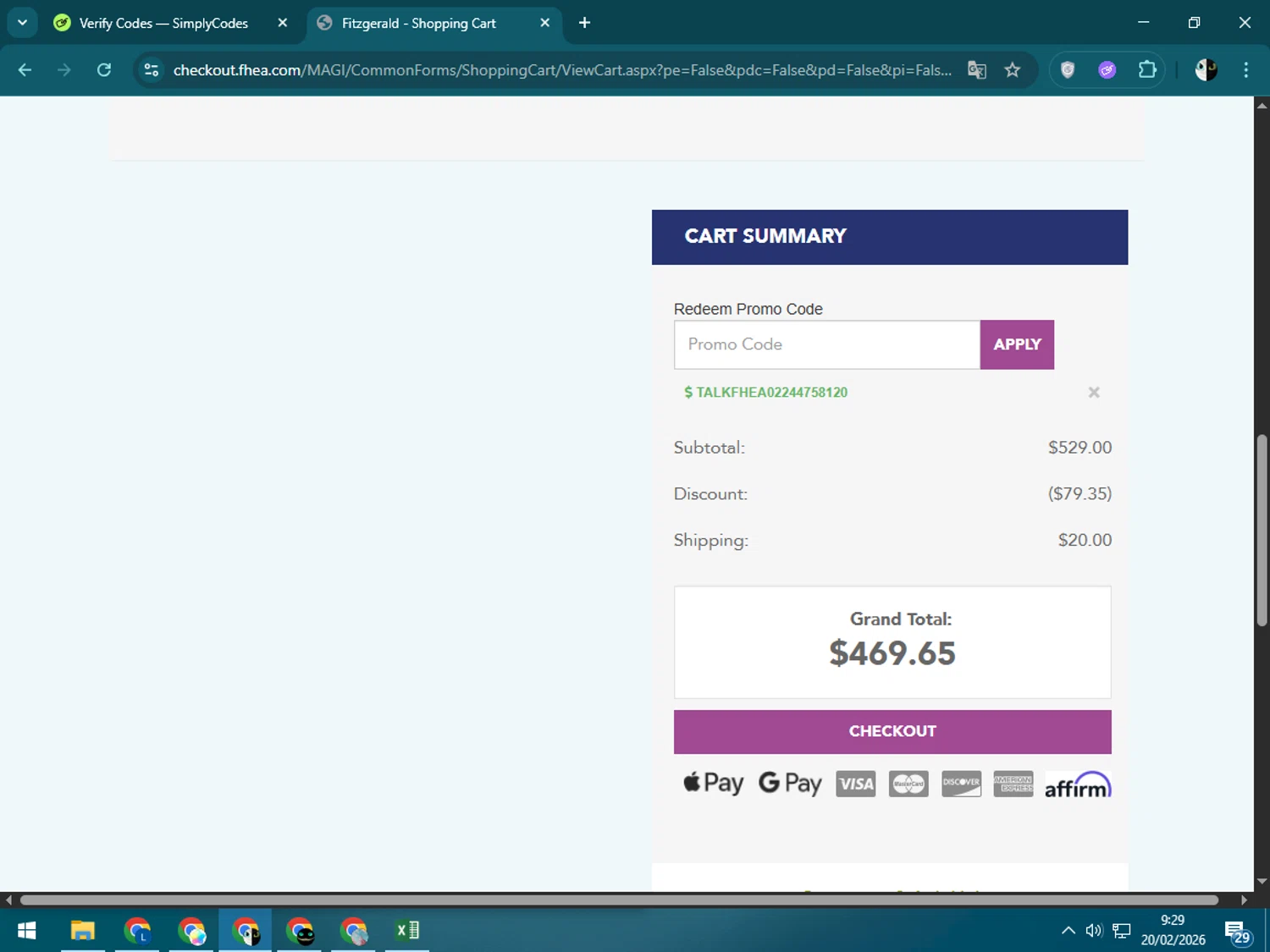Restore down the Chrome window

pos(1194,23)
